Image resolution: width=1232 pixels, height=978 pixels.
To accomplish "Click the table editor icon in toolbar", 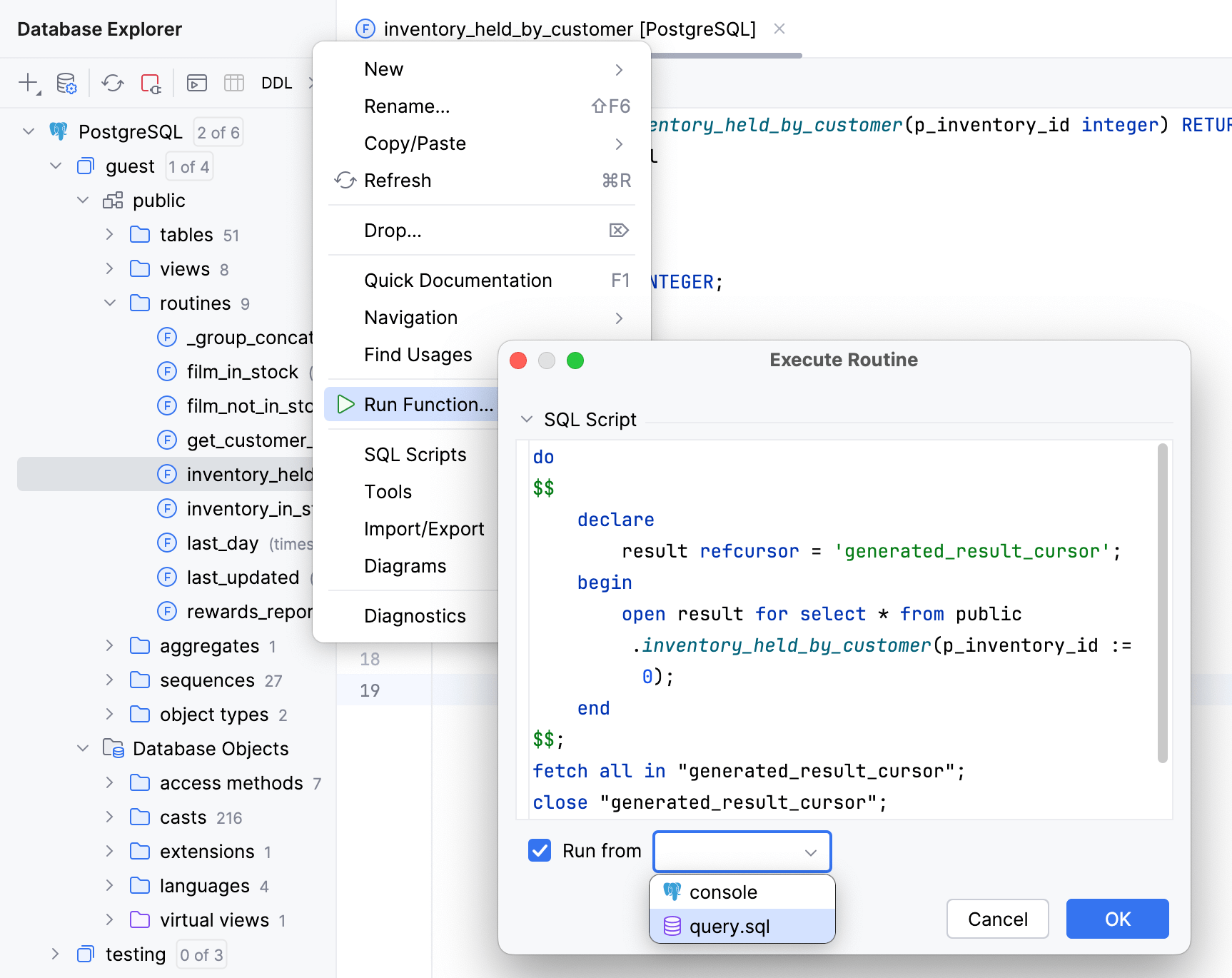I will pos(234,83).
